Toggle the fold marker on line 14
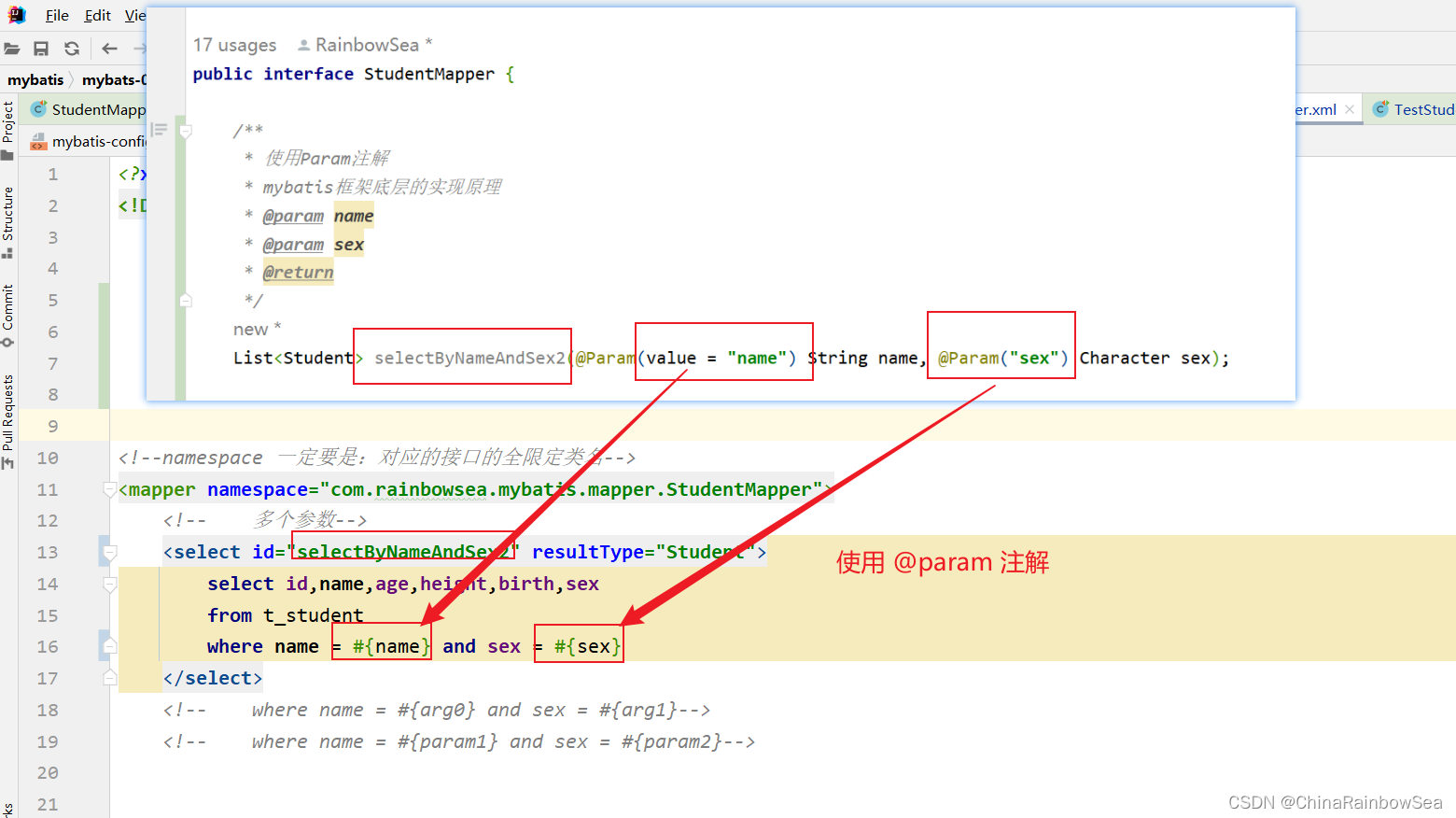This screenshot has width=1456, height=818. click(x=109, y=584)
